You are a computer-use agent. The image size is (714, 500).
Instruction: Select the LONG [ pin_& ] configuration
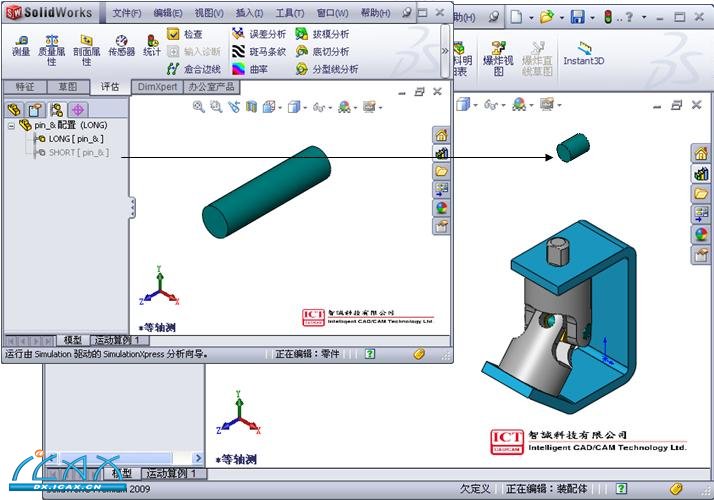tap(70, 139)
